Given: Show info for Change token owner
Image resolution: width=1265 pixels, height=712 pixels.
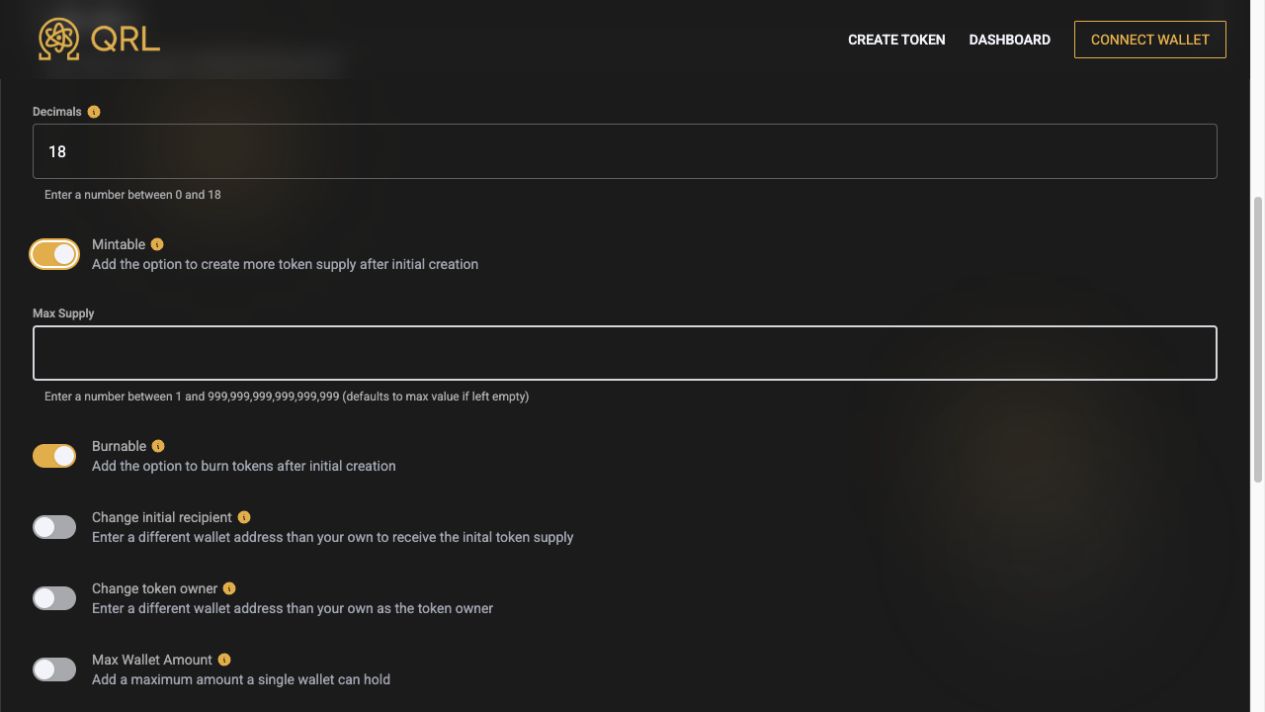Looking at the screenshot, I should [229, 588].
